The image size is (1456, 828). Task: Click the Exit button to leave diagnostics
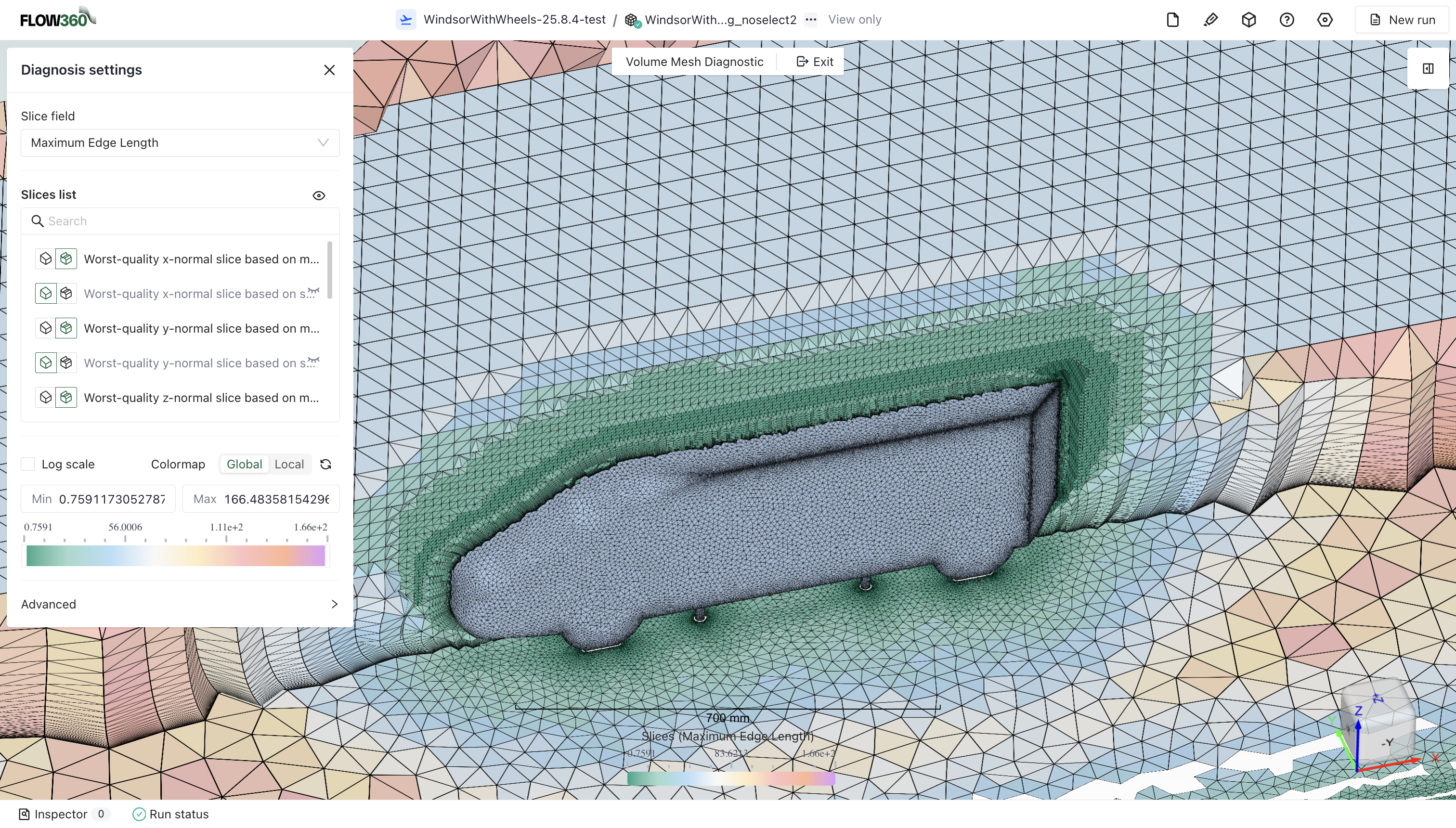815,62
